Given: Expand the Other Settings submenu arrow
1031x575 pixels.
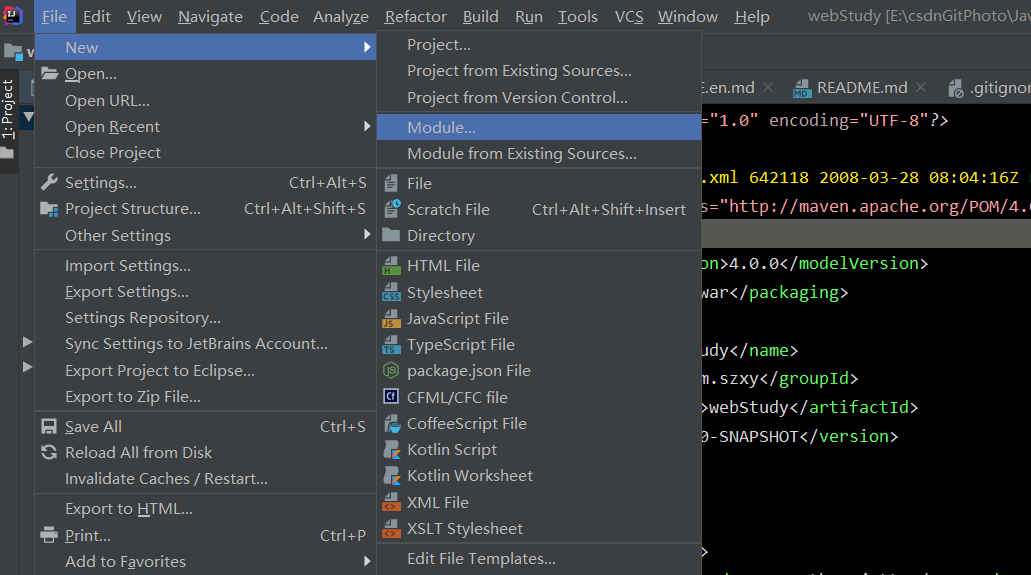Looking at the screenshot, I should click(367, 234).
